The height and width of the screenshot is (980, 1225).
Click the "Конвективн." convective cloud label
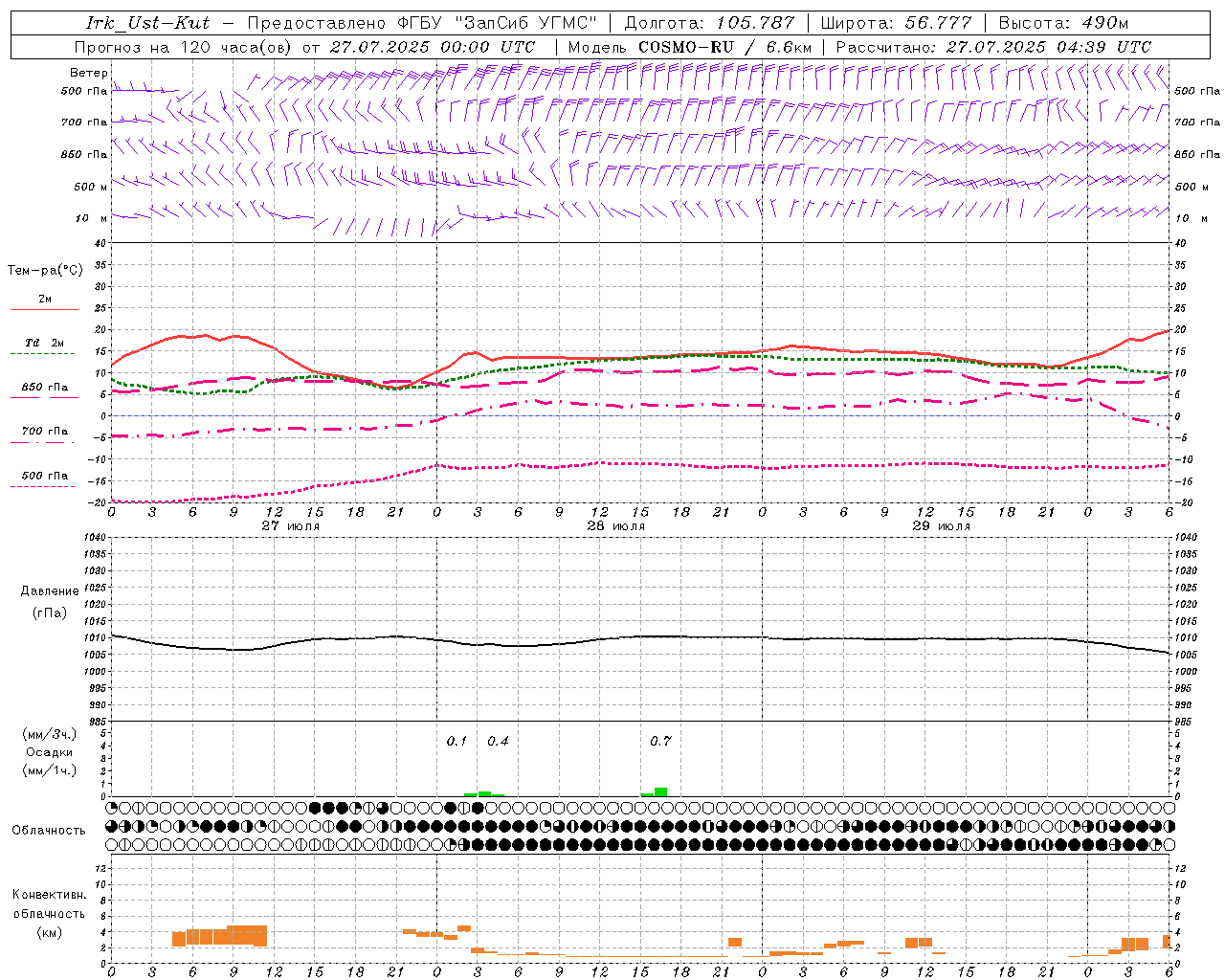coord(49,895)
